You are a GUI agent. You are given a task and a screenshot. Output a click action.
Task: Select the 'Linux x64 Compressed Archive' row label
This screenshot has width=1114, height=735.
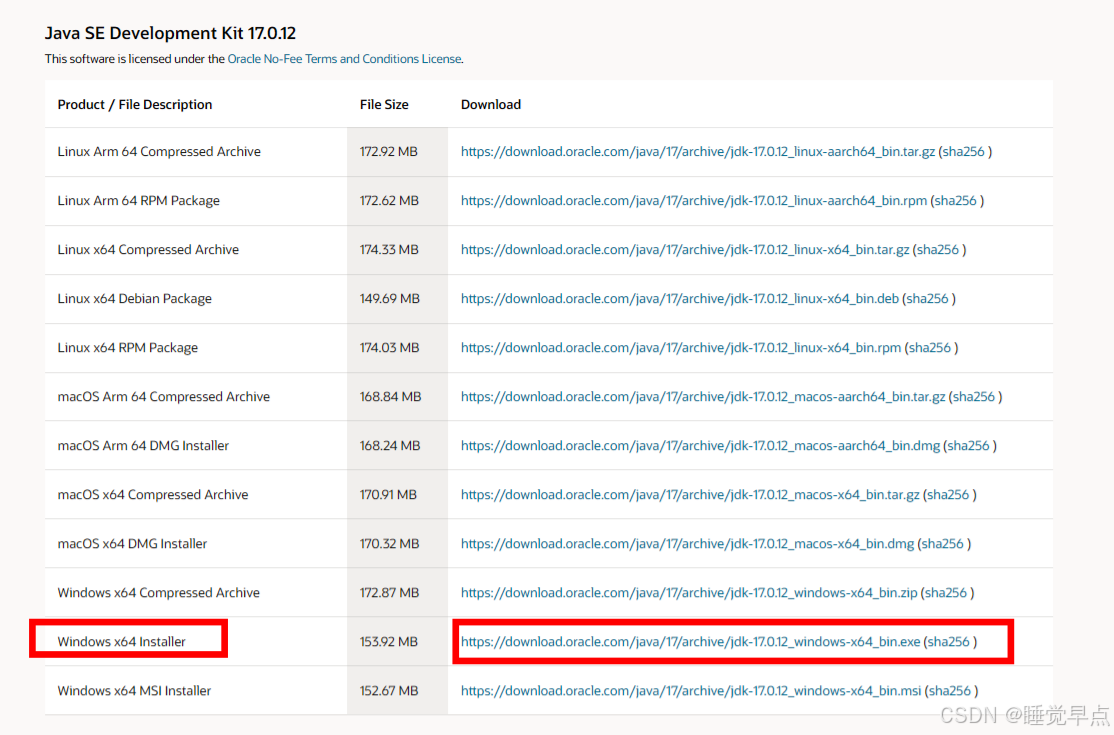click(x=148, y=249)
